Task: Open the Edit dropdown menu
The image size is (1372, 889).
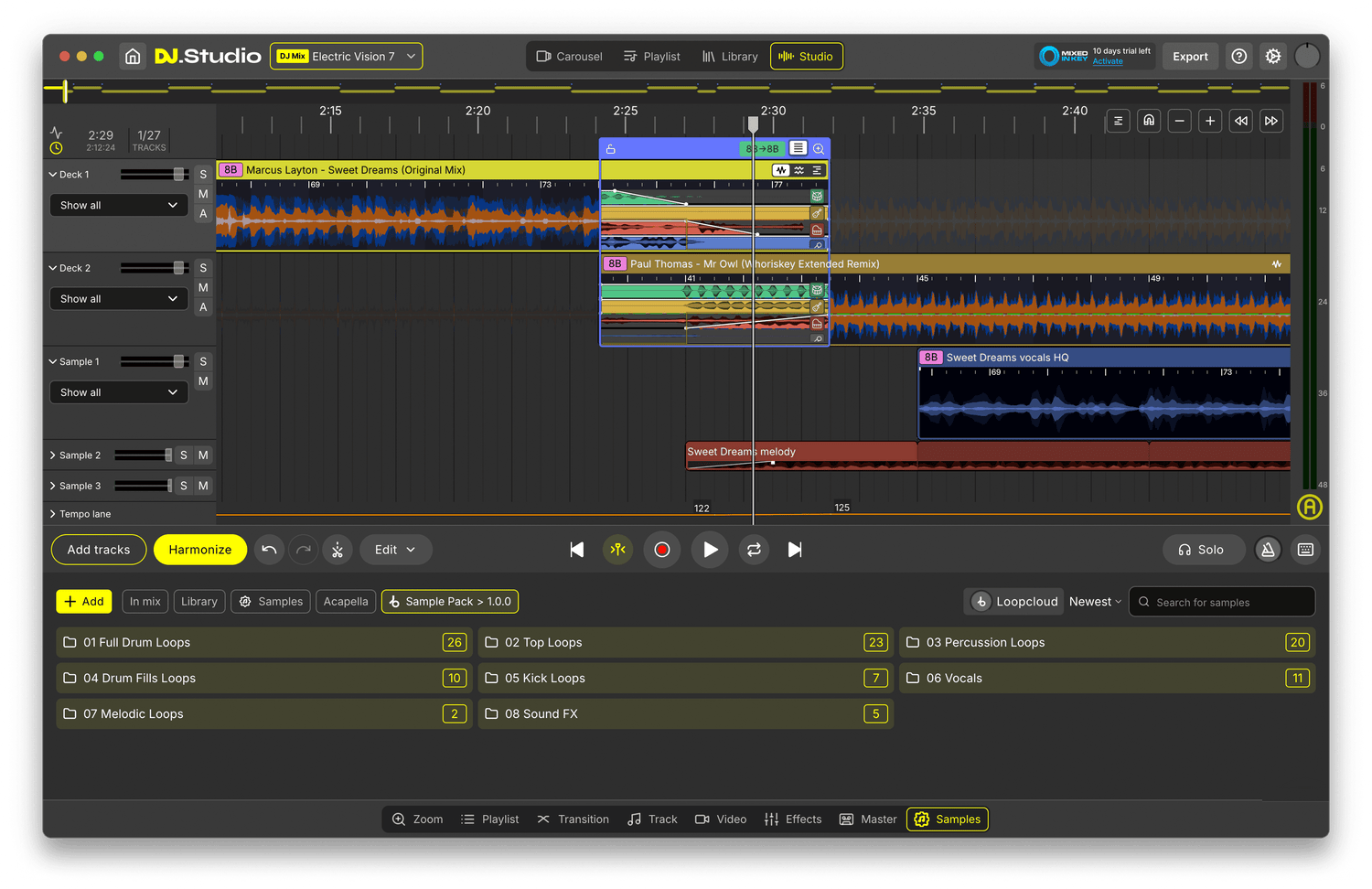Action: 395,550
